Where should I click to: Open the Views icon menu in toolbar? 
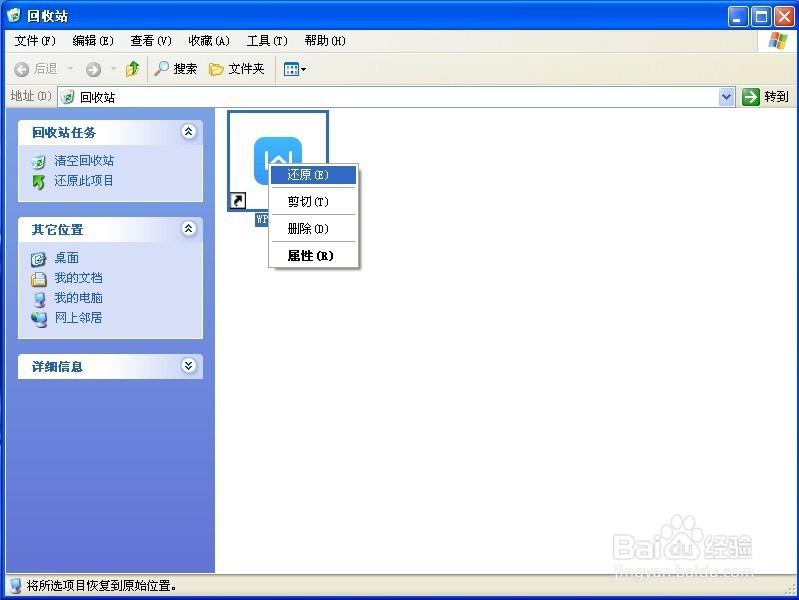[x=295, y=69]
